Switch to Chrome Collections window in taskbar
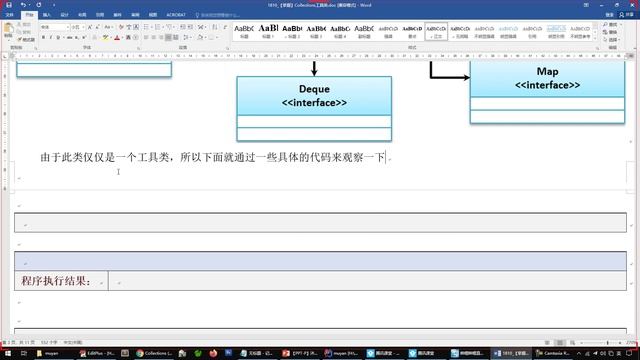The width and height of the screenshot is (640, 360). point(154,353)
